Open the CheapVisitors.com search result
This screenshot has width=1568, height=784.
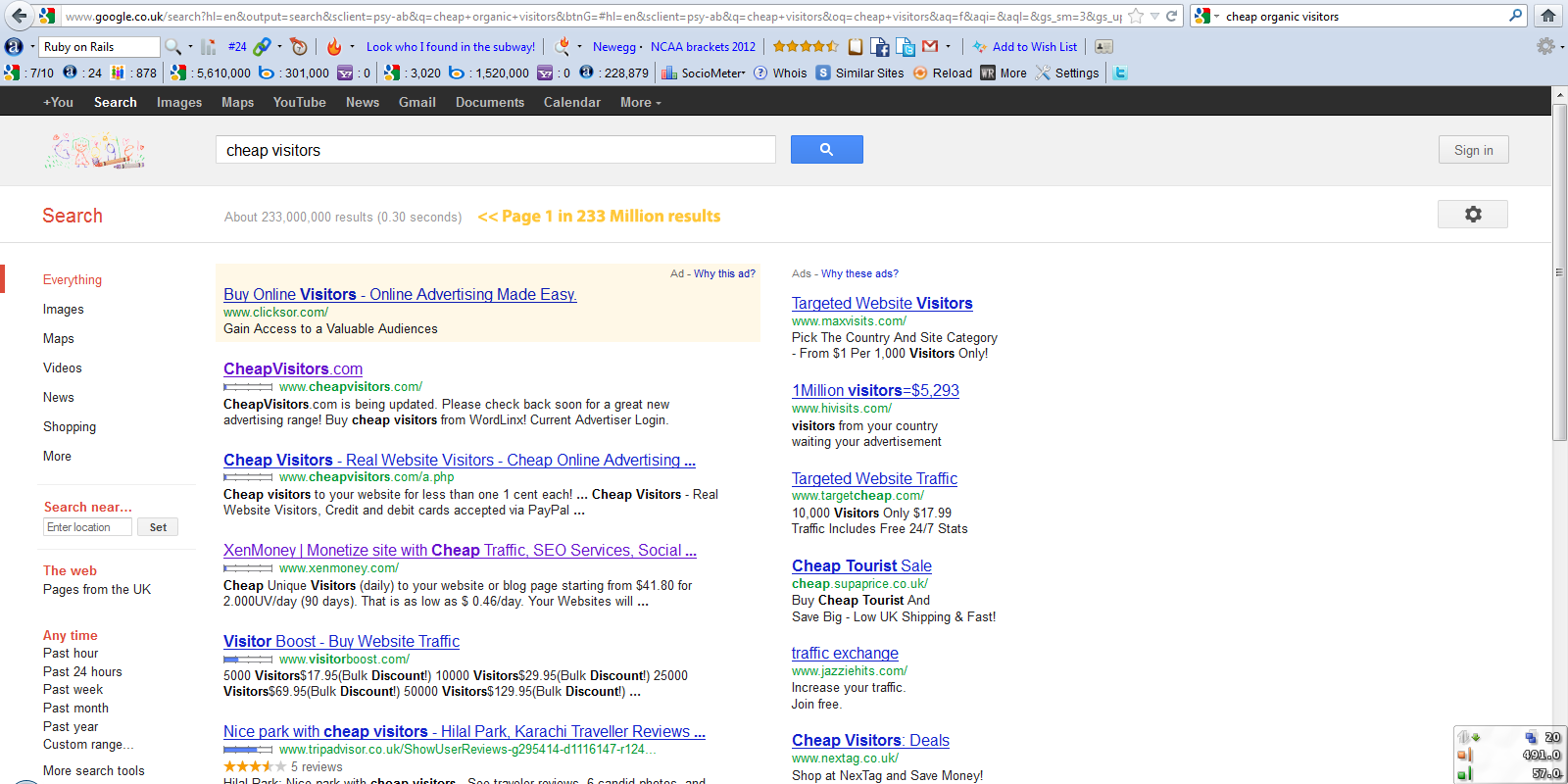point(292,368)
